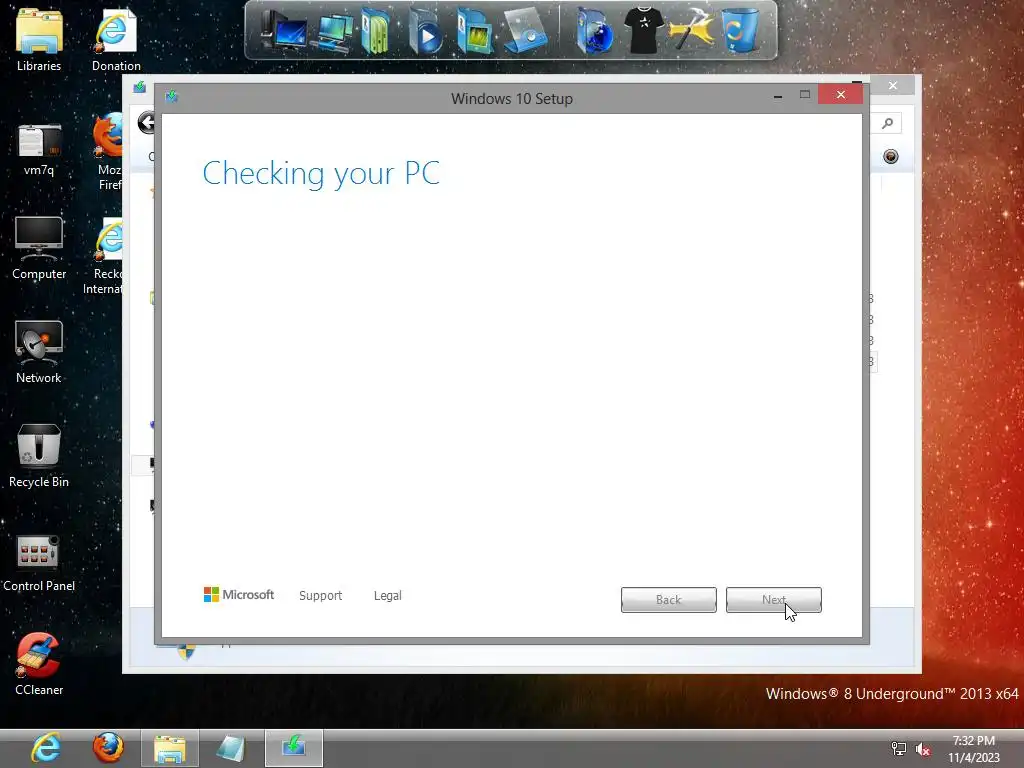Click the taskbar clock showing 7:32 PM
Viewport: 1024px width, 768px height.
974,749
